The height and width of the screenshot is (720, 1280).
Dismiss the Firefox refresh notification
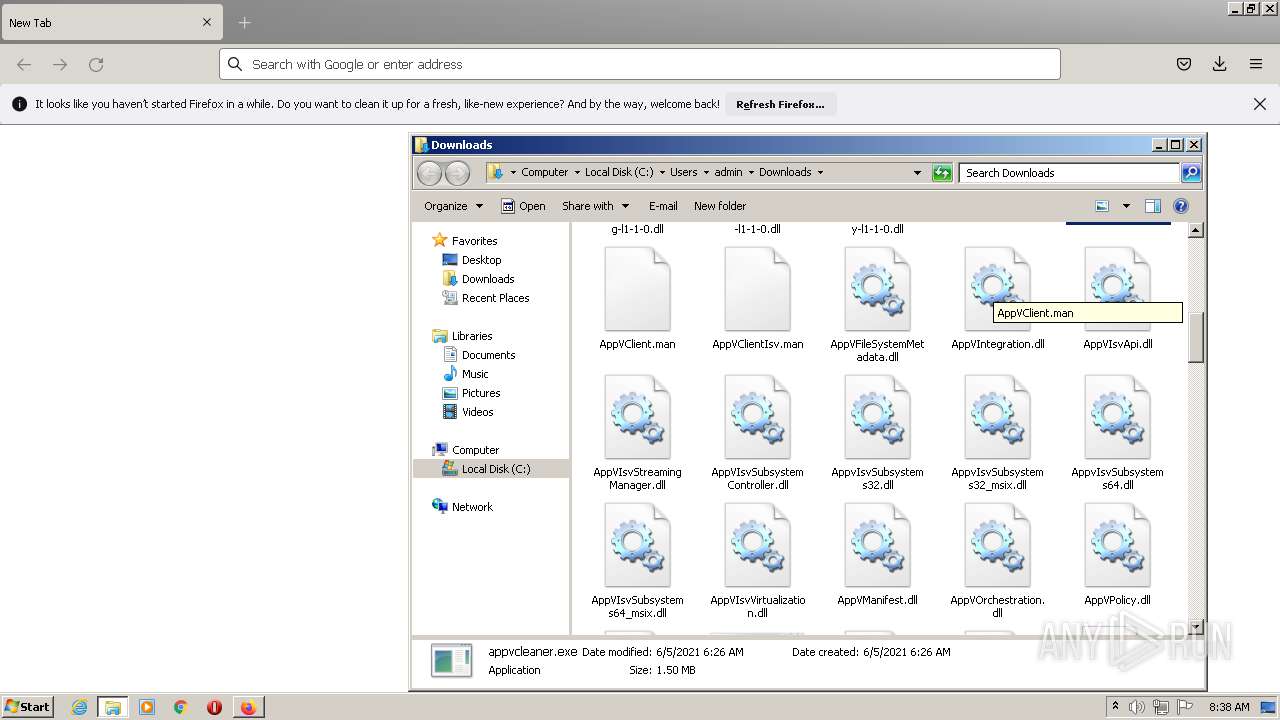[1260, 104]
